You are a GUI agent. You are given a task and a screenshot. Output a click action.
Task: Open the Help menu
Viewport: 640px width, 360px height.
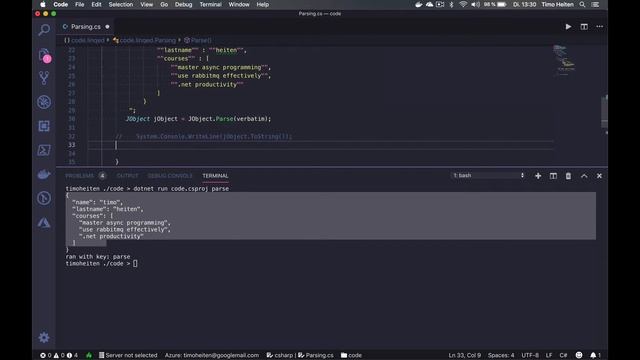pyautogui.click(x=262, y=4)
